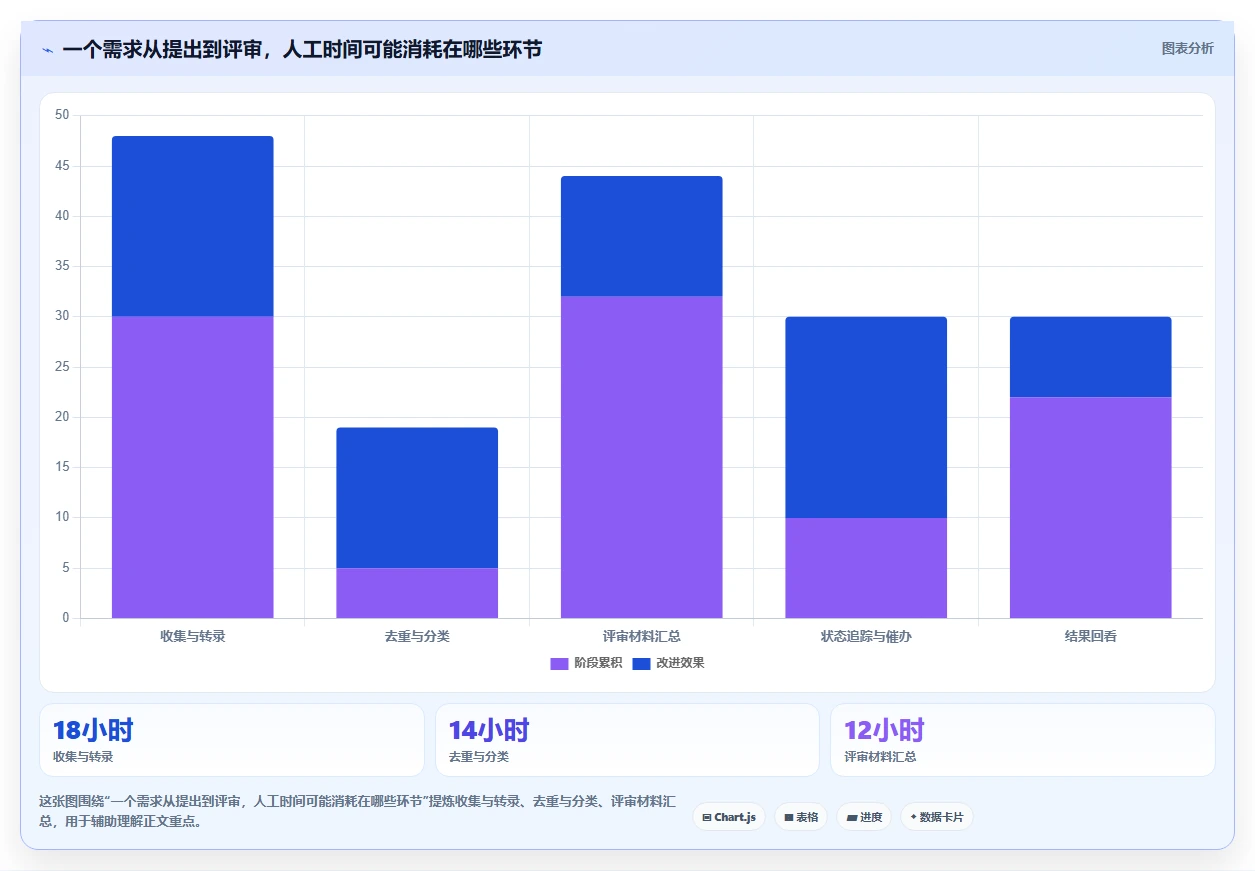Open the 14小时 去重与分类 data card
The height and width of the screenshot is (871, 1255).
627,740
